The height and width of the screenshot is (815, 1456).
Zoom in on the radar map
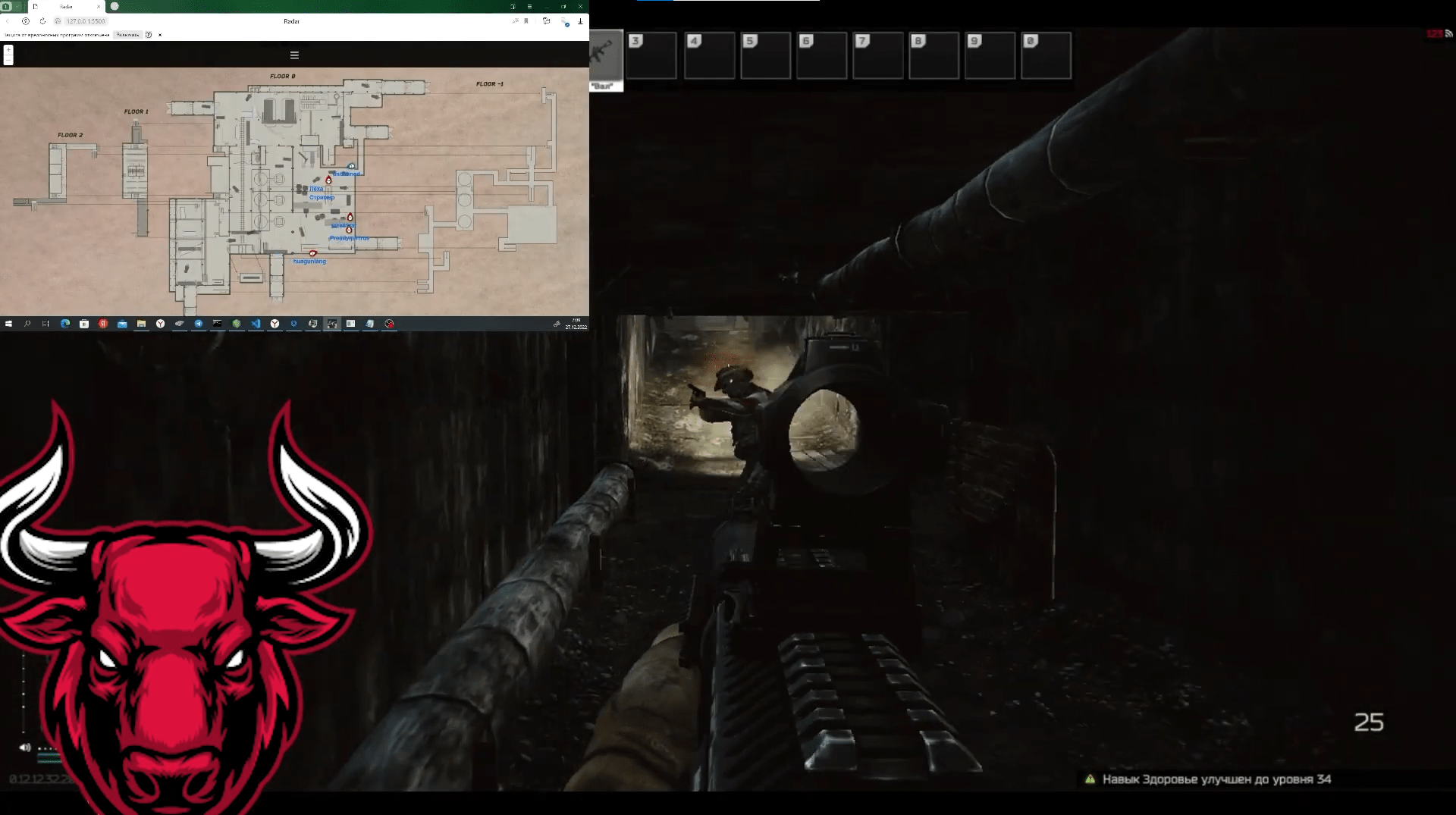8,50
